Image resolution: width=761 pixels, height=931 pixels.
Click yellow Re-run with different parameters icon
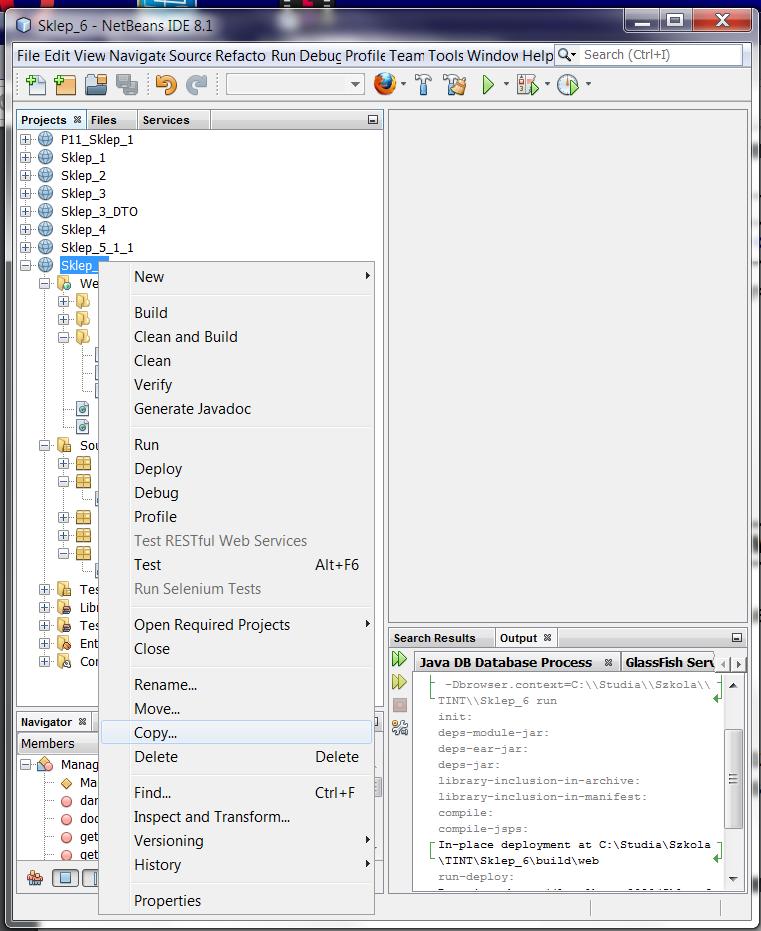pyautogui.click(x=399, y=682)
